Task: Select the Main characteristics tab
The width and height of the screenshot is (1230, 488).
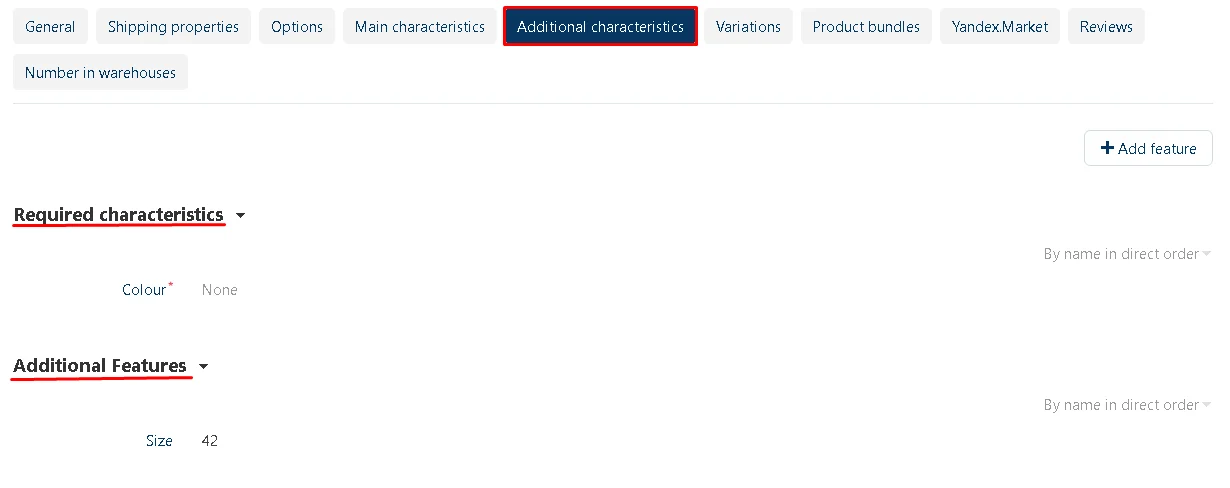Action: (x=420, y=27)
